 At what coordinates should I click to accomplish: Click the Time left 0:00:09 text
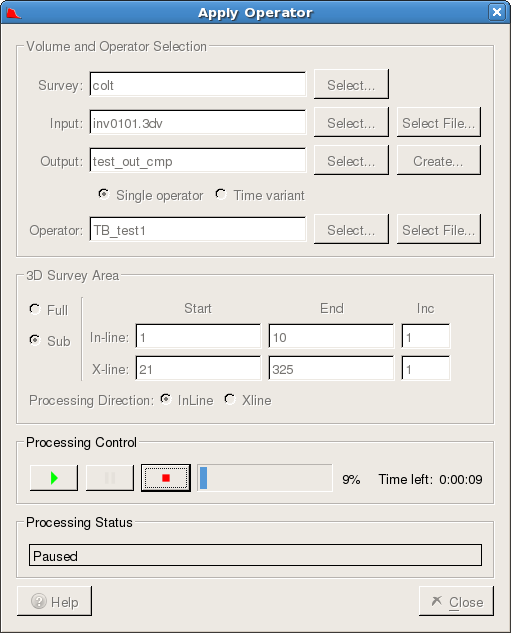(430, 480)
